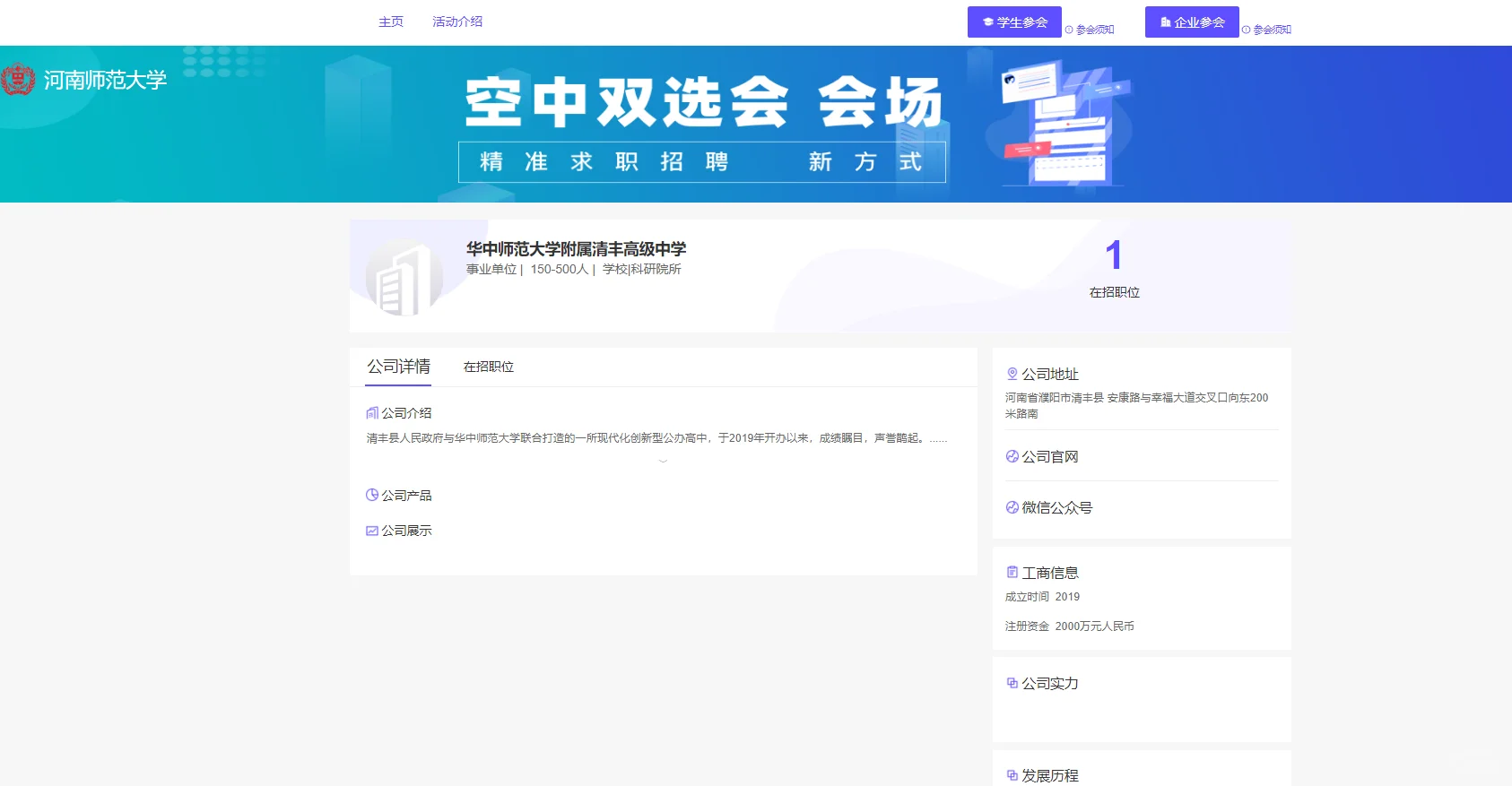Click the 企业参会 button
1512x786 pixels.
coord(1192,22)
